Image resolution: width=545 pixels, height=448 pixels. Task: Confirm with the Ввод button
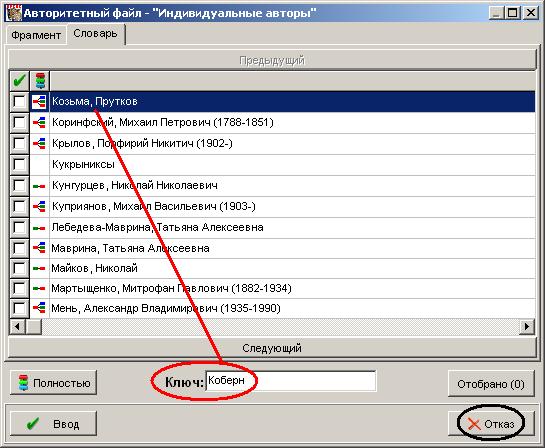(x=53, y=424)
